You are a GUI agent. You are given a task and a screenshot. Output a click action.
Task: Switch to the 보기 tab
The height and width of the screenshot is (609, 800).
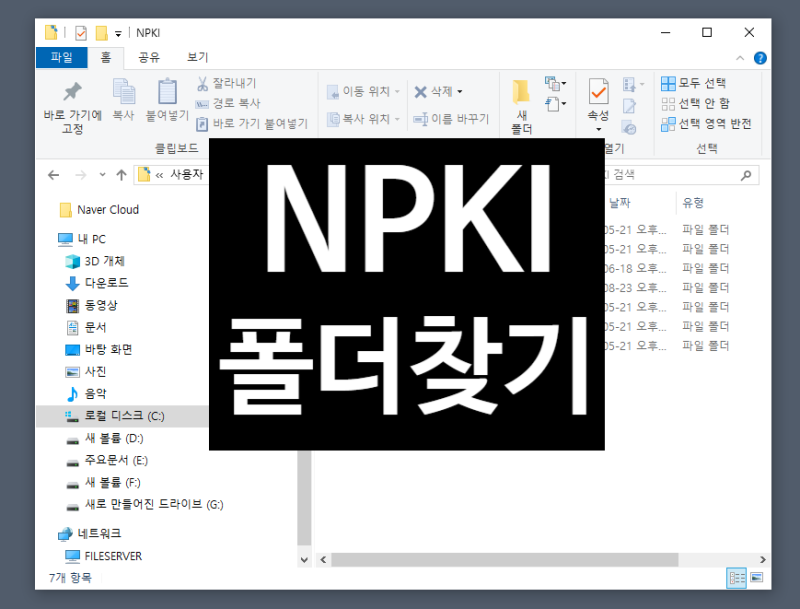point(197,58)
